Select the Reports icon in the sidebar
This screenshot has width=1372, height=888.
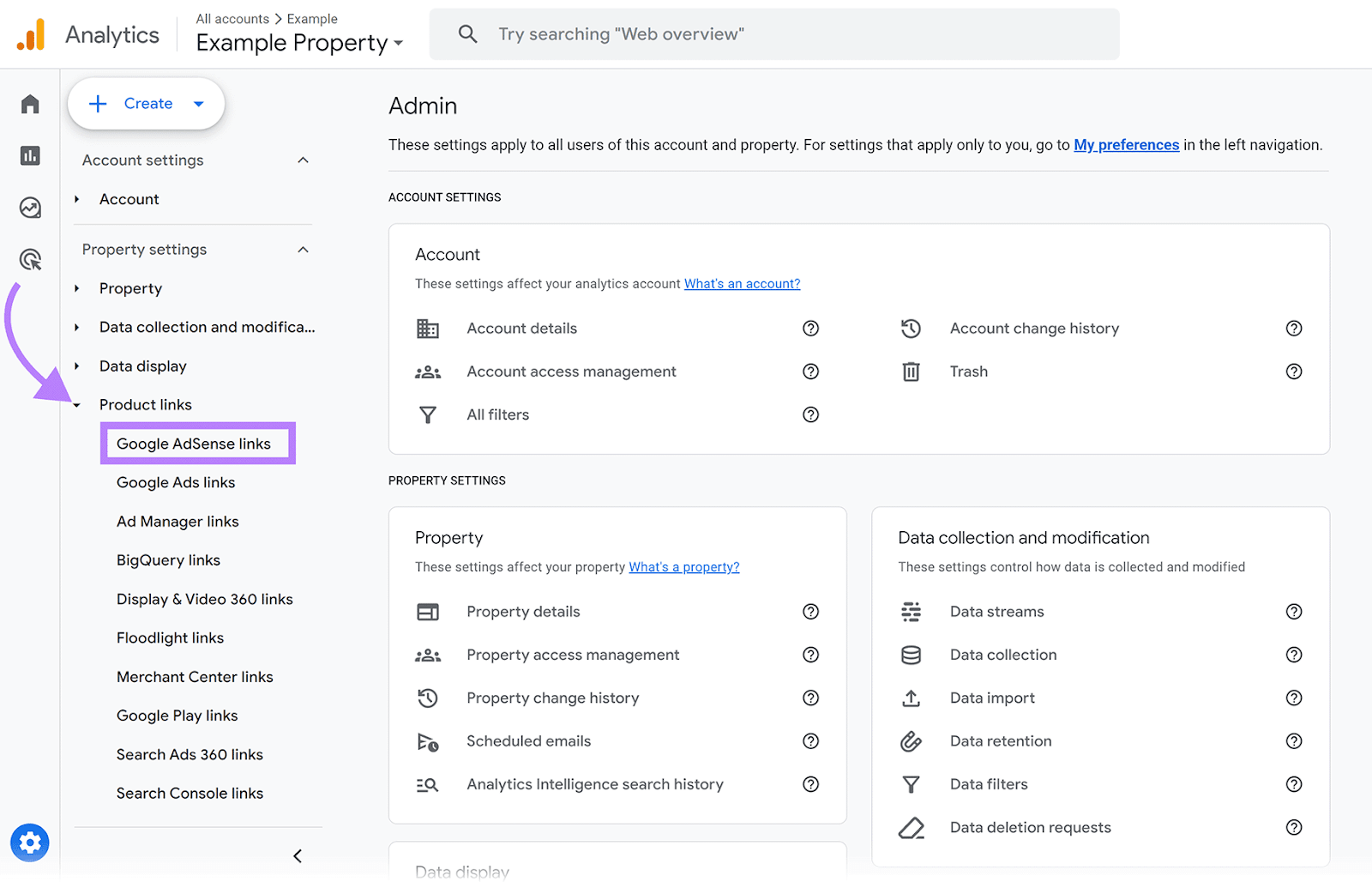(30, 155)
